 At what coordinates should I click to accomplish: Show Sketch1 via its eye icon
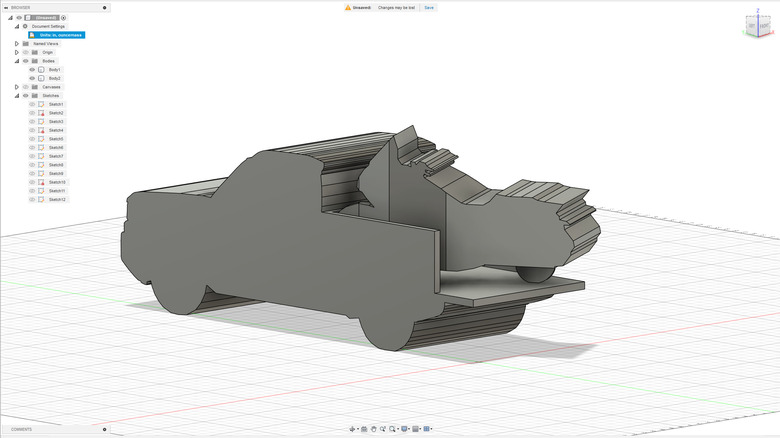tap(32, 104)
